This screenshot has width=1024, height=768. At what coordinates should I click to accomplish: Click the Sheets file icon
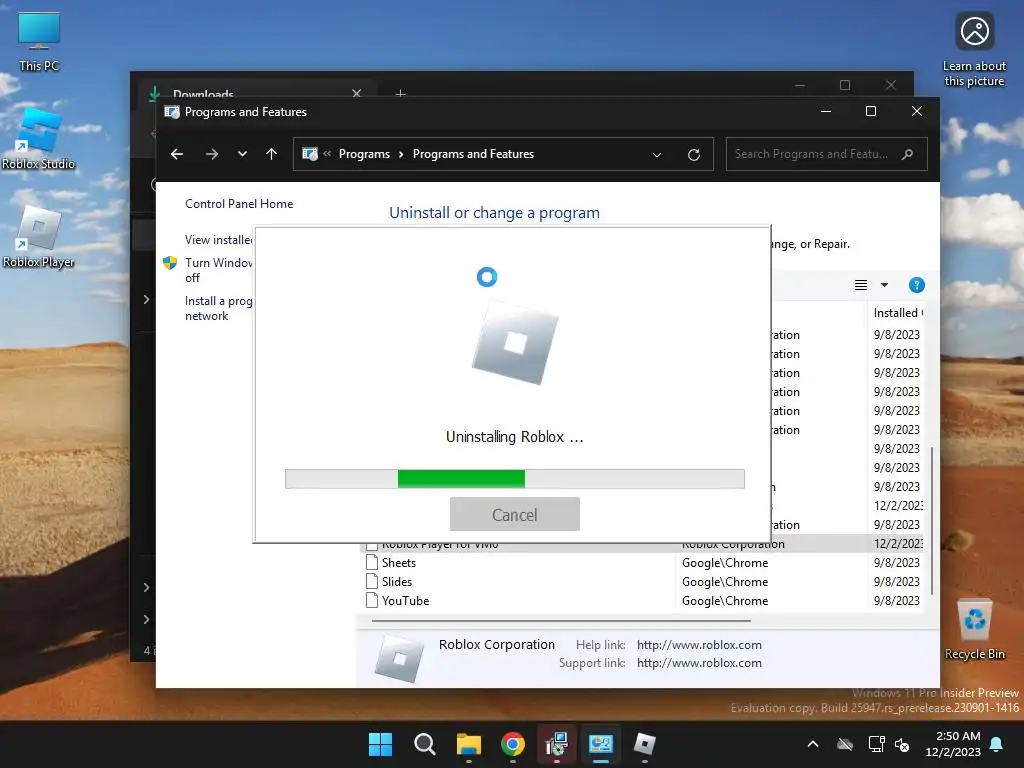click(372, 562)
